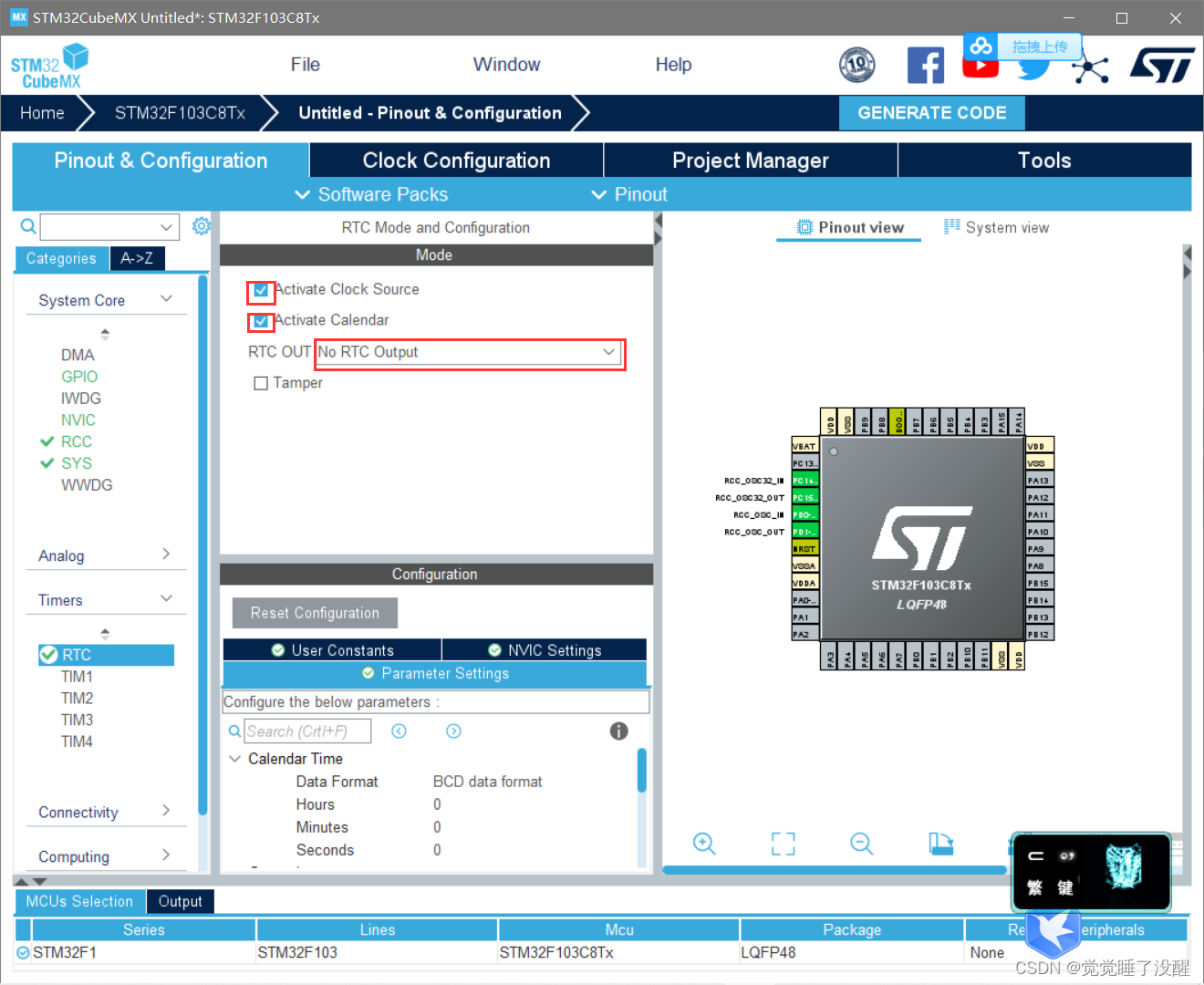Open the User Constants tab
1204x985 pixels.
pyautogui.click(x=332, y=650)
